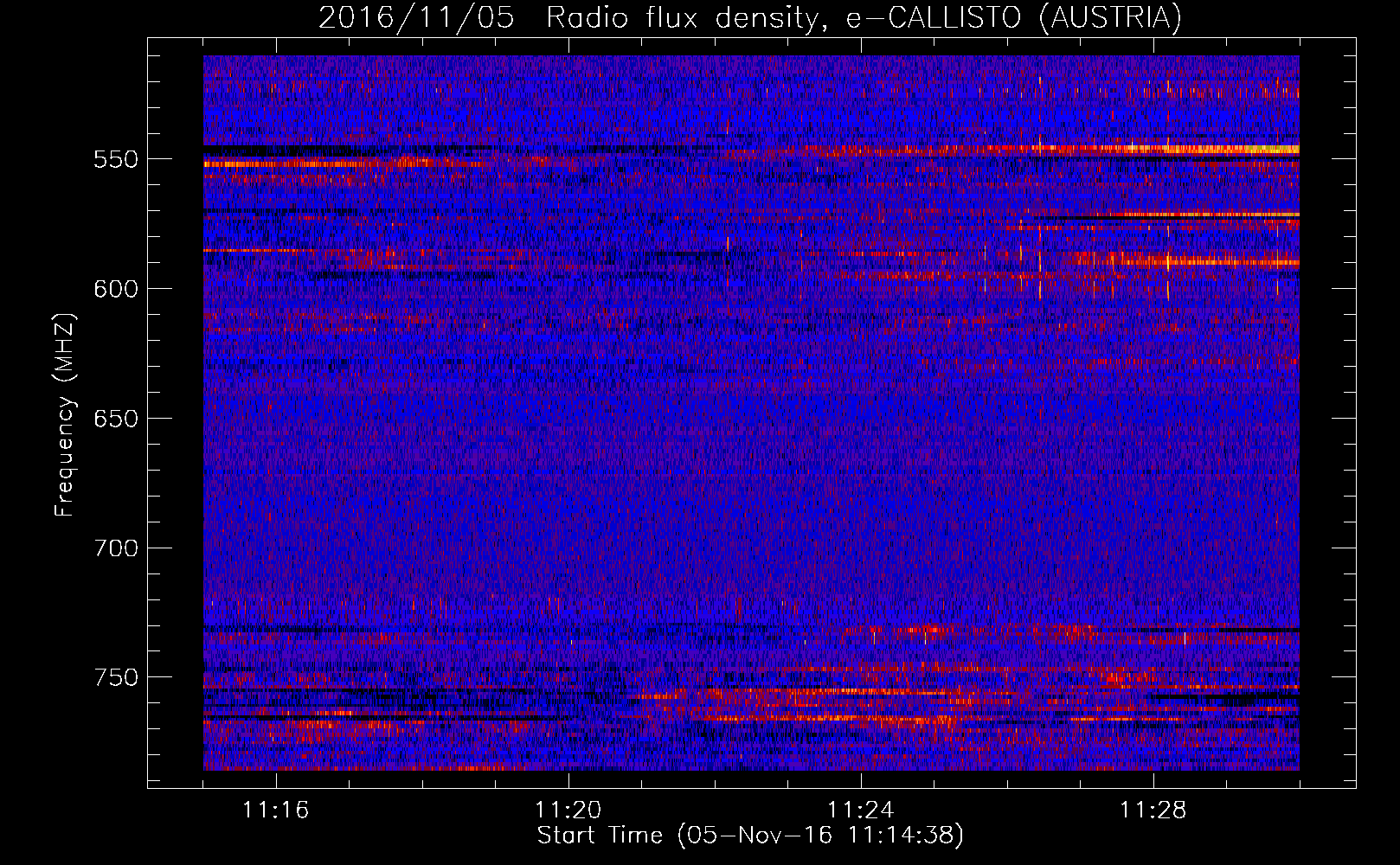Image resolution: width=1400 pixels, height=865 pixels.
Task: Click the 600 frequency tick label
Action: click(116, 289)
